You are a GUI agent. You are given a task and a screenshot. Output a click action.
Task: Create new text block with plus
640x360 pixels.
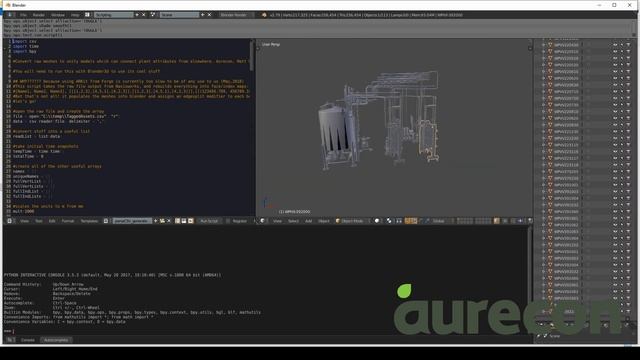[156, 221]
